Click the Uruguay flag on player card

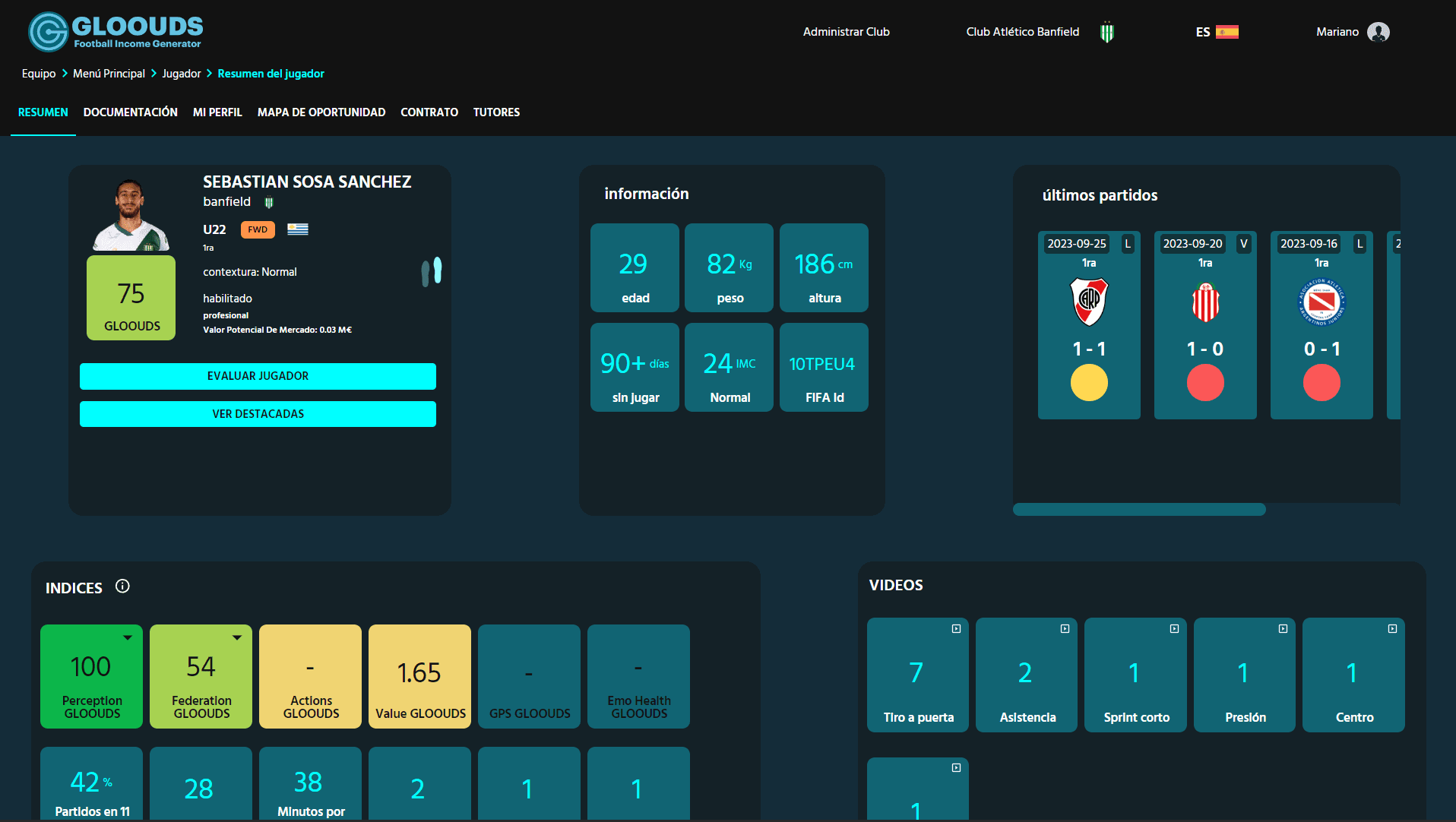[298, 229]
